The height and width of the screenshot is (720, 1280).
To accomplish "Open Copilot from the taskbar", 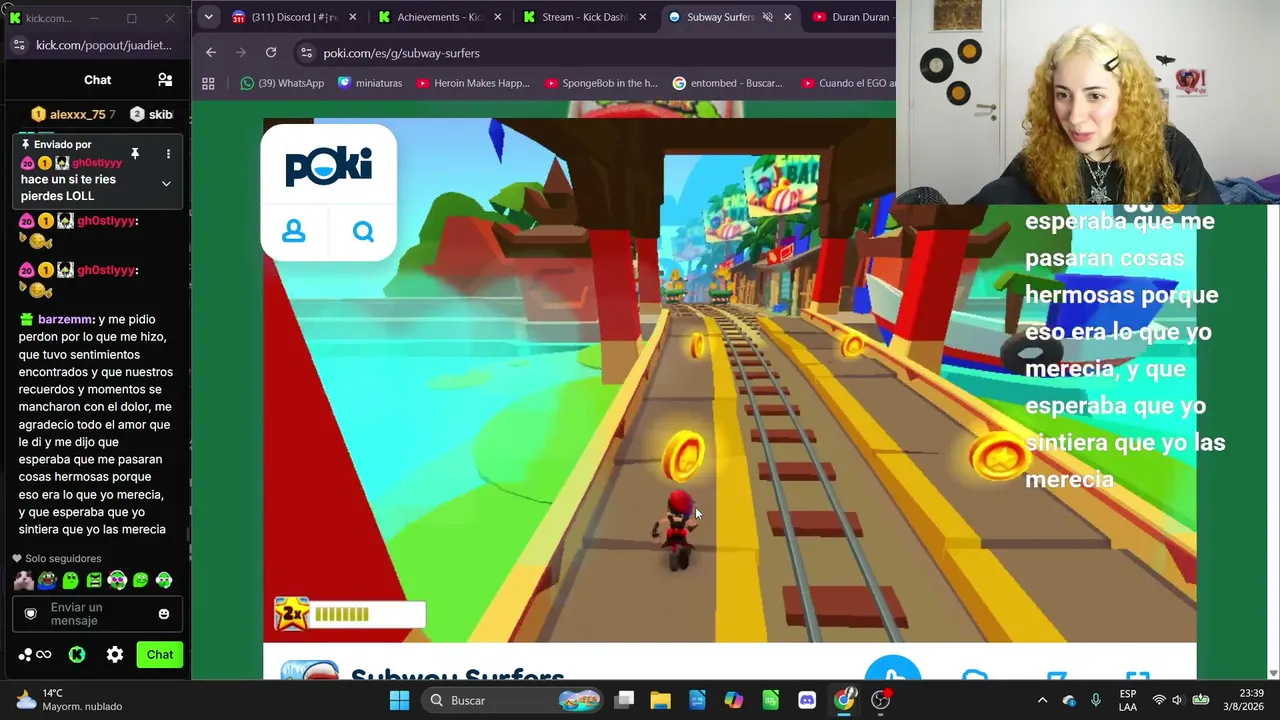I will (734, 700).
